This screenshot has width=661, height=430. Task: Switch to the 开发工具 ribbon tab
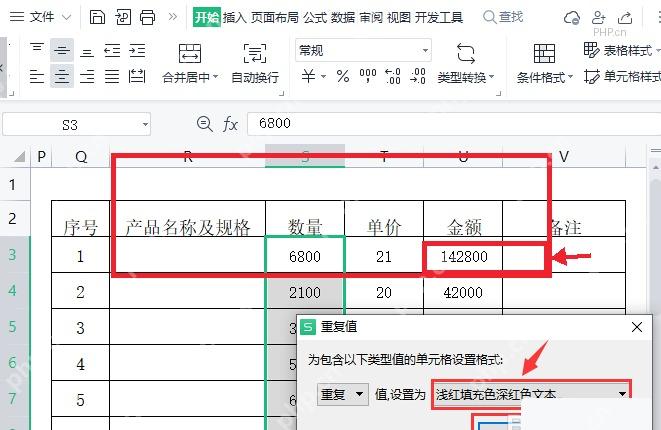[439, 17]
